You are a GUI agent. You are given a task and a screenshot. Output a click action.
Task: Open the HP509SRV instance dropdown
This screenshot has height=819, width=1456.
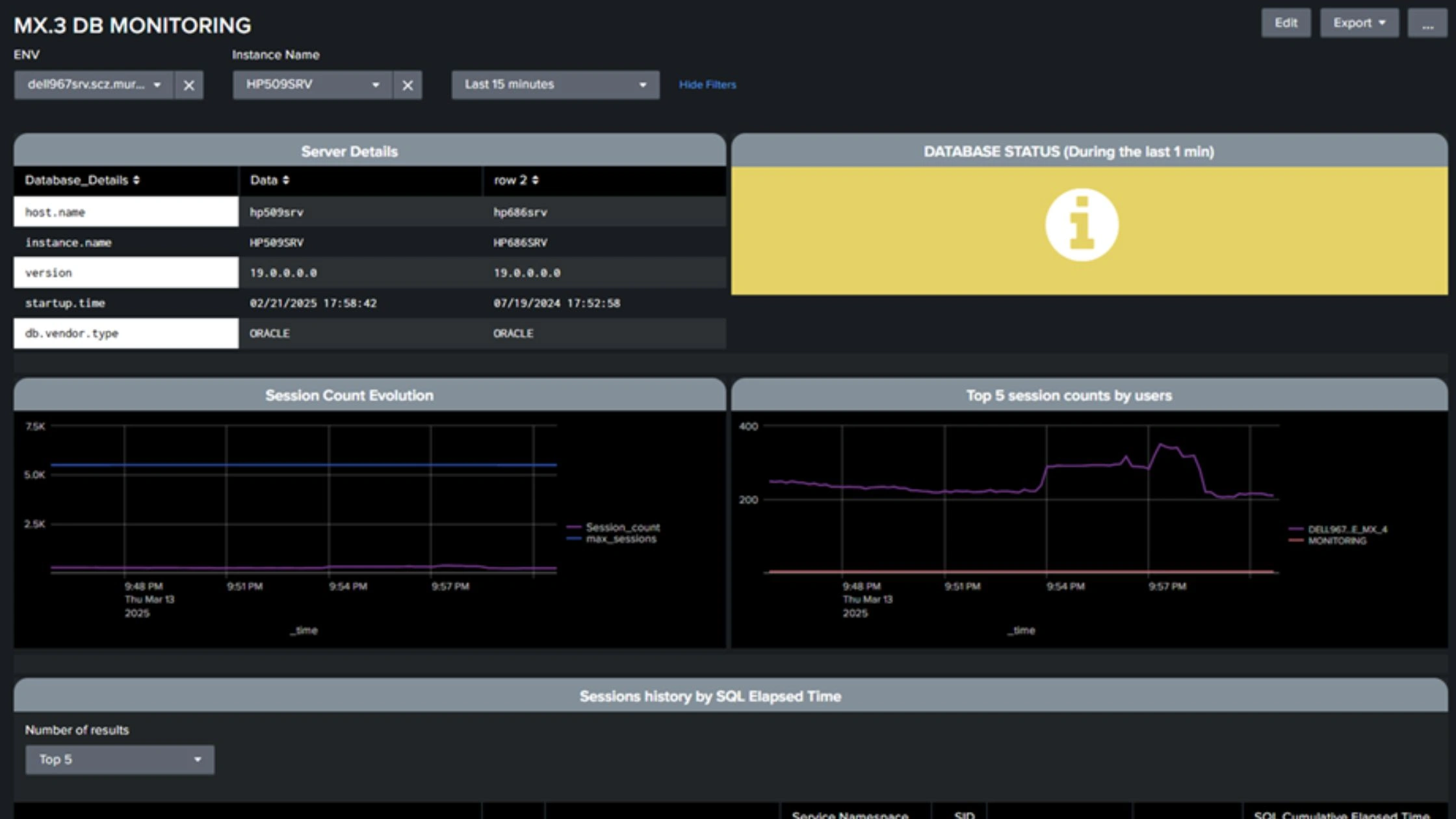click(x=312, y=85)
